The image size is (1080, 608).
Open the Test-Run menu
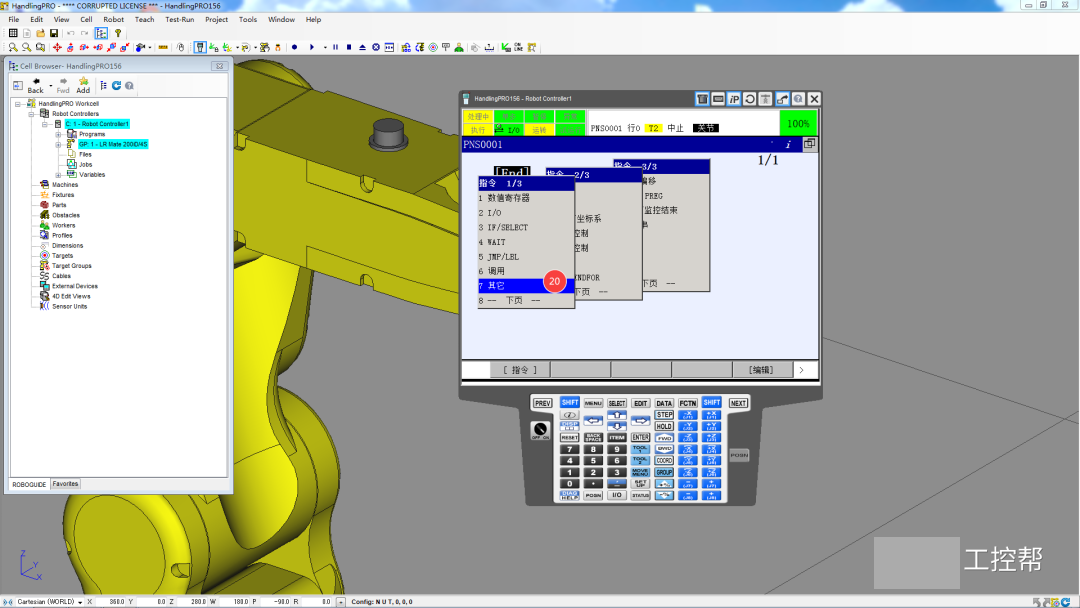click(x=179, y=19)
